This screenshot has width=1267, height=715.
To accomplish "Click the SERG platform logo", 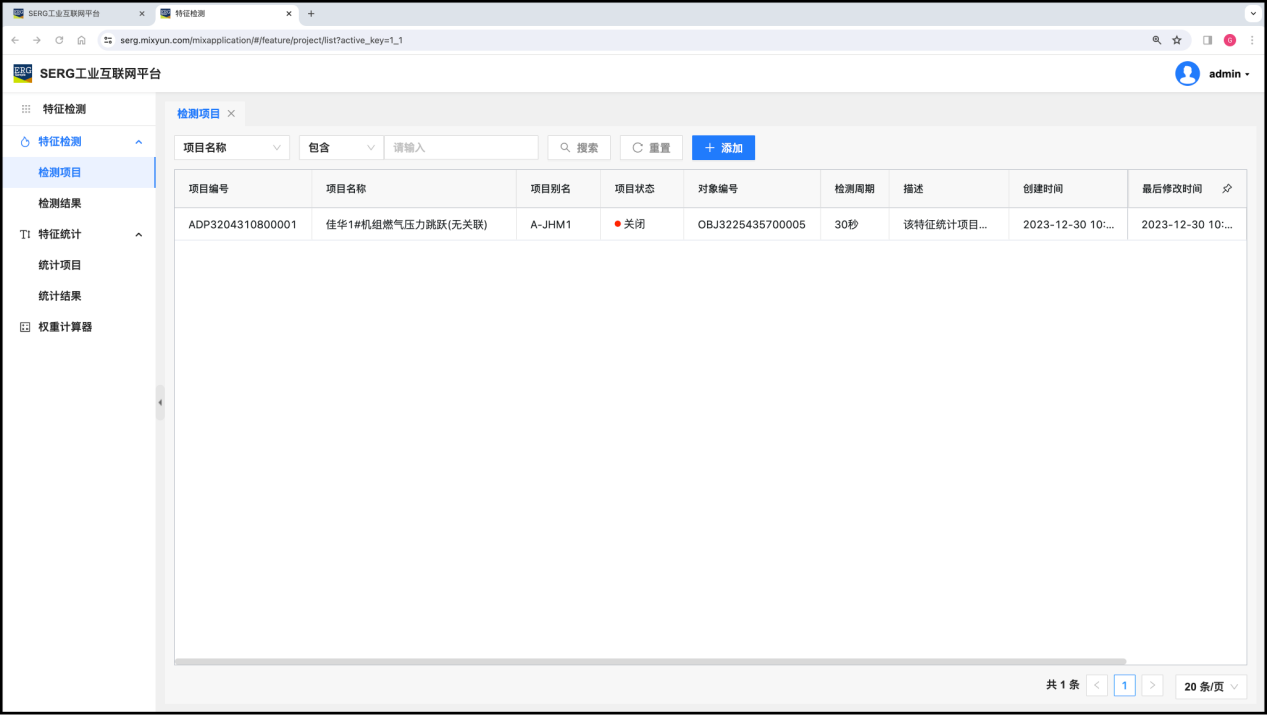I will coord(23,74).
